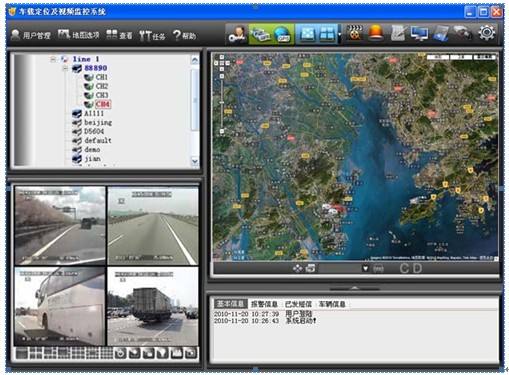Open the dropdown arrow beside window layout icons
This screenshot has height=375, width=509.
[x=340, y=34]
